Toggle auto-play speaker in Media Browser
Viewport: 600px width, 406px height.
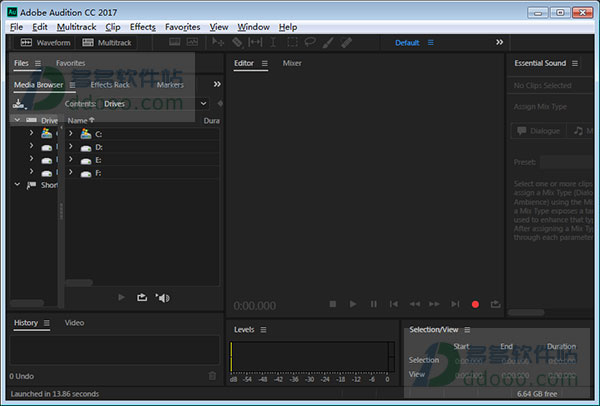click(163, 298)
